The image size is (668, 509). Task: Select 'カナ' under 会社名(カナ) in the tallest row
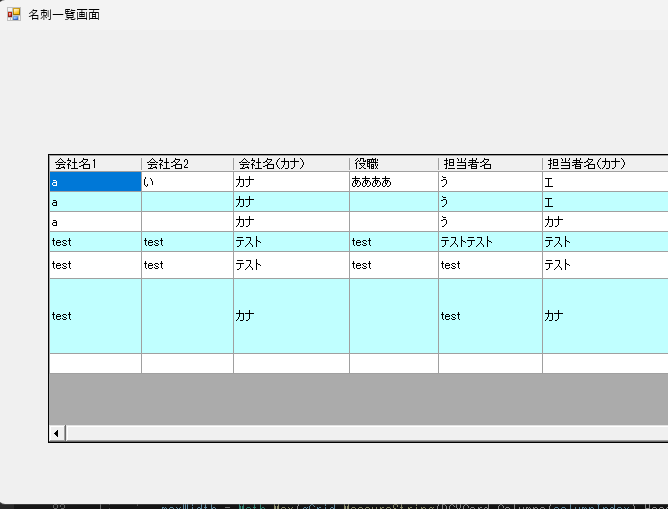291,316
